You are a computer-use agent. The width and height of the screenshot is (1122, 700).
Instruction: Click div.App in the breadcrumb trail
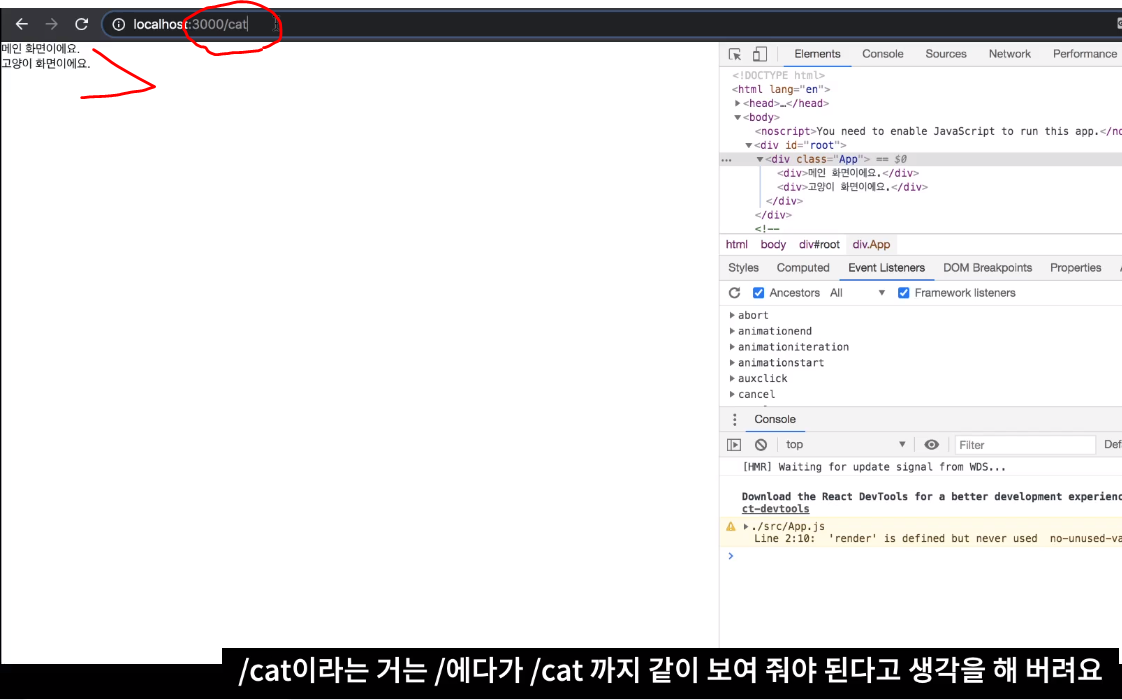click(872, 244)
